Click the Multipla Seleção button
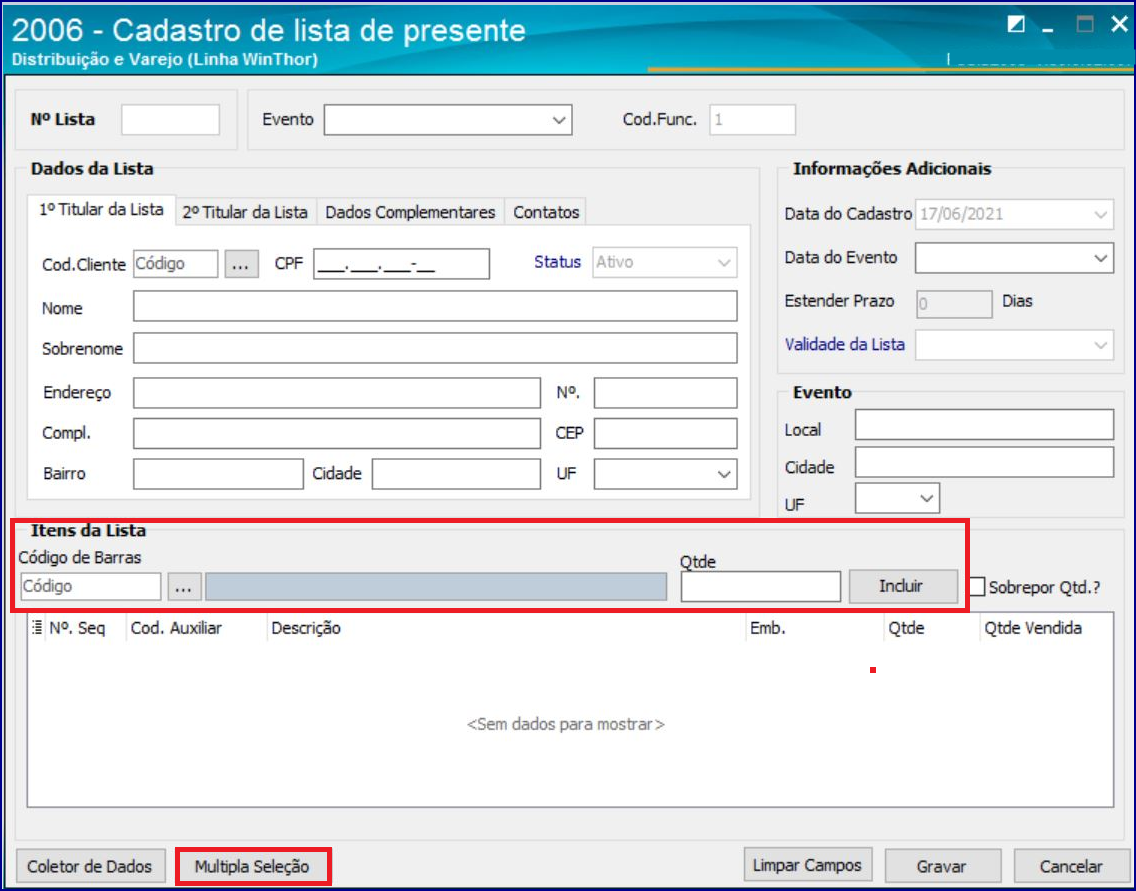 (252, 866)
